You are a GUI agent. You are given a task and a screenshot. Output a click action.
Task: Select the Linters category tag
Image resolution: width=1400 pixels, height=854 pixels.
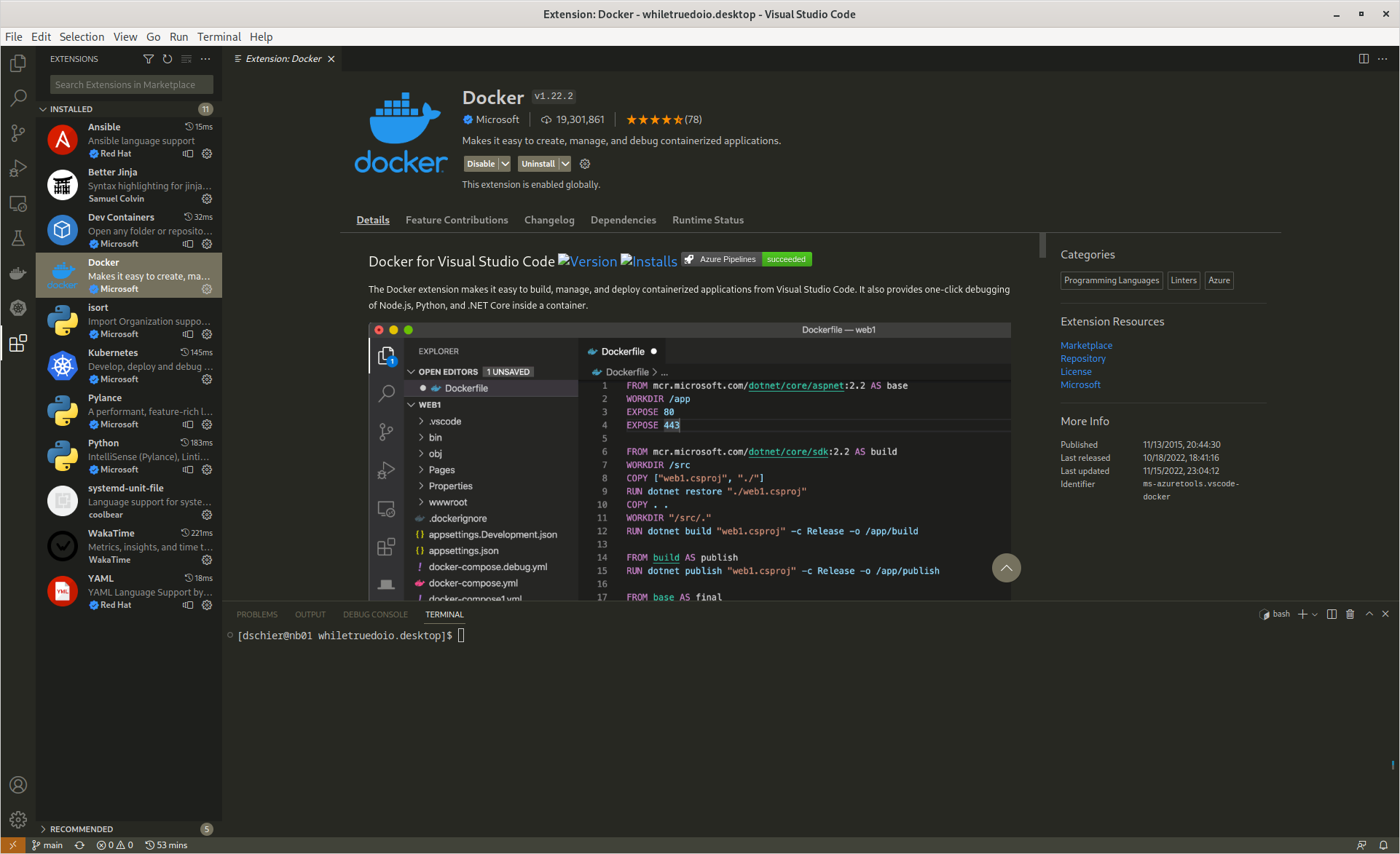1184,280
